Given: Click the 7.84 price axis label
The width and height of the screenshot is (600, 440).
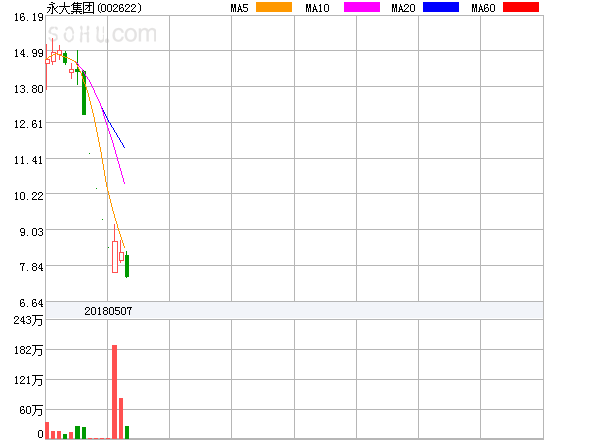Looking at the screenshot, I should [x=31, y=267].
